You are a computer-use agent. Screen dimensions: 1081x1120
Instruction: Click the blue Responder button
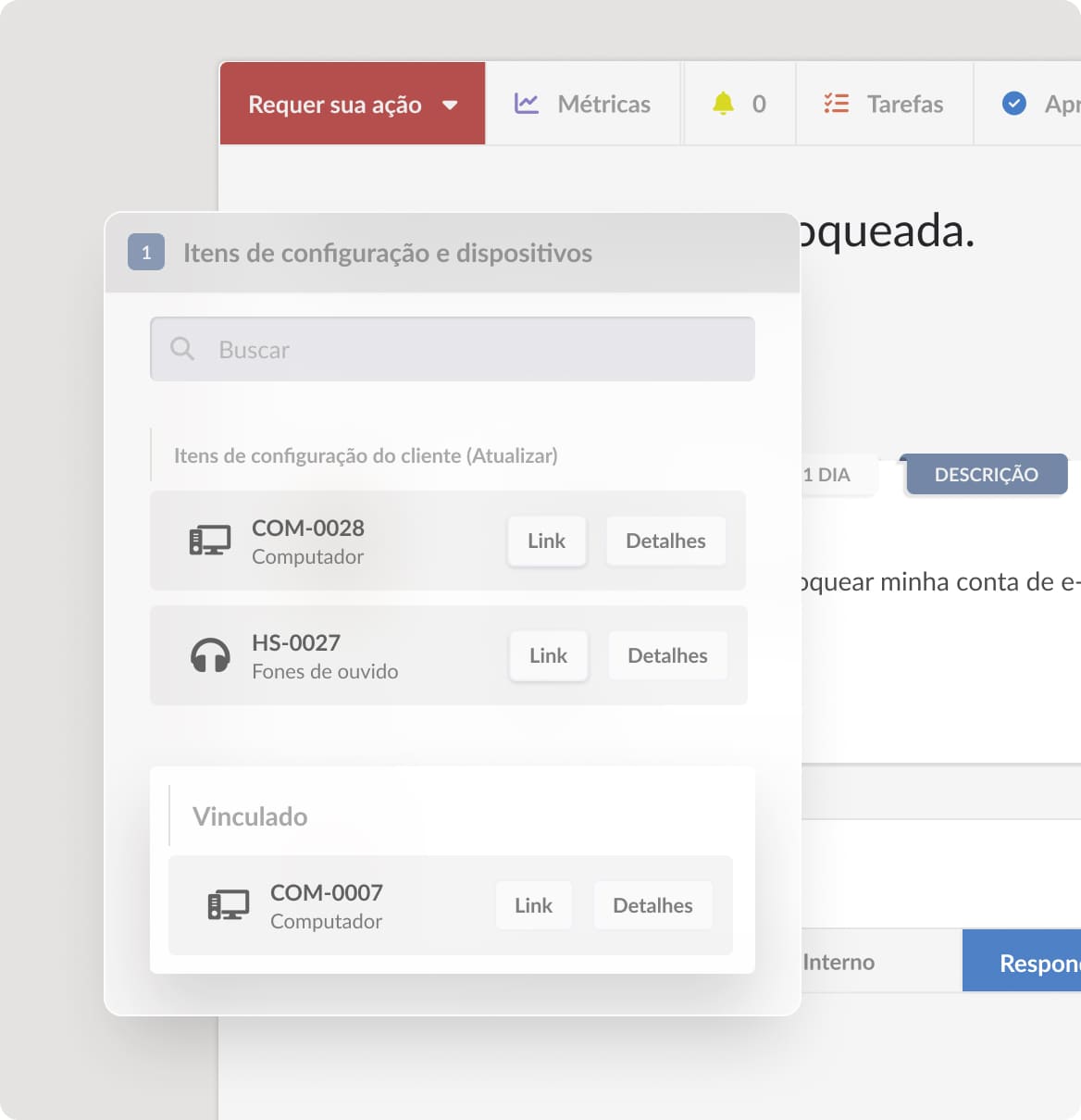click(x=1022, y=962)
